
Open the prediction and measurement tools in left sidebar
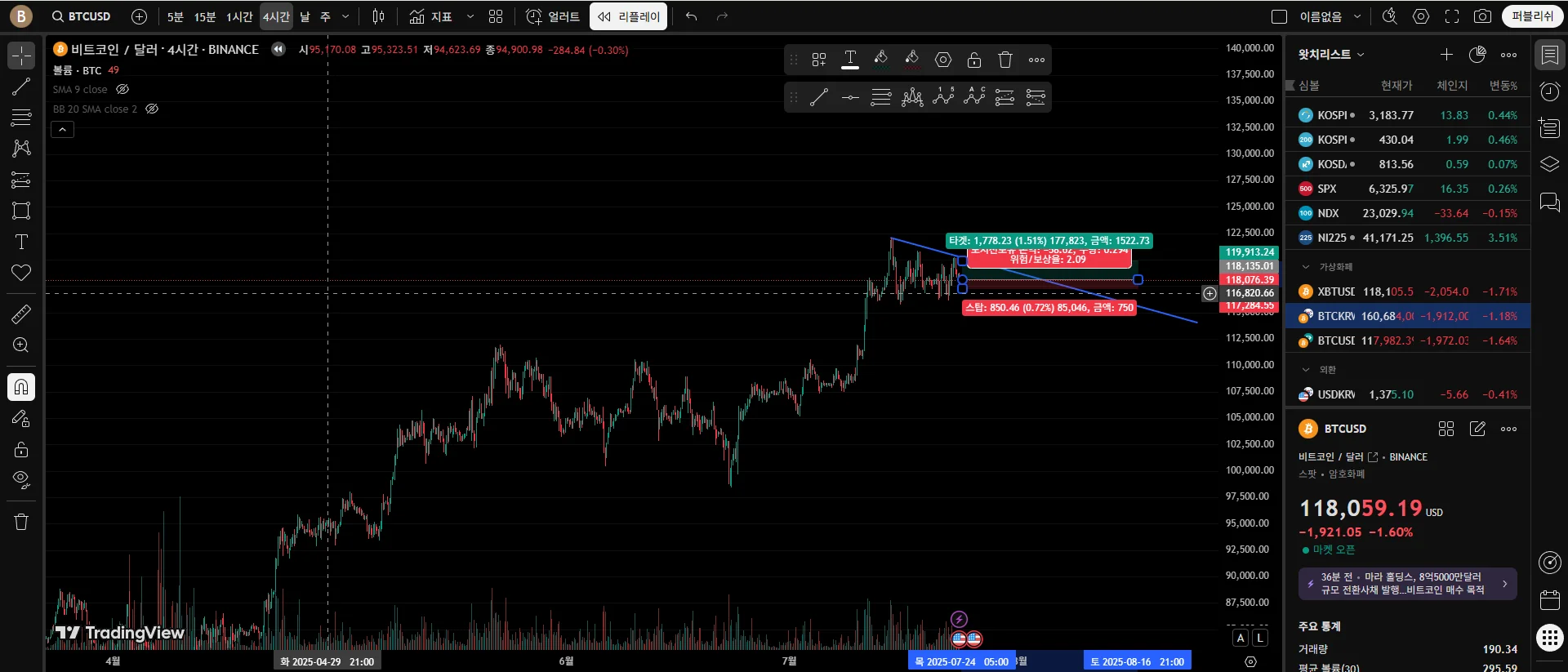(21, 180)
